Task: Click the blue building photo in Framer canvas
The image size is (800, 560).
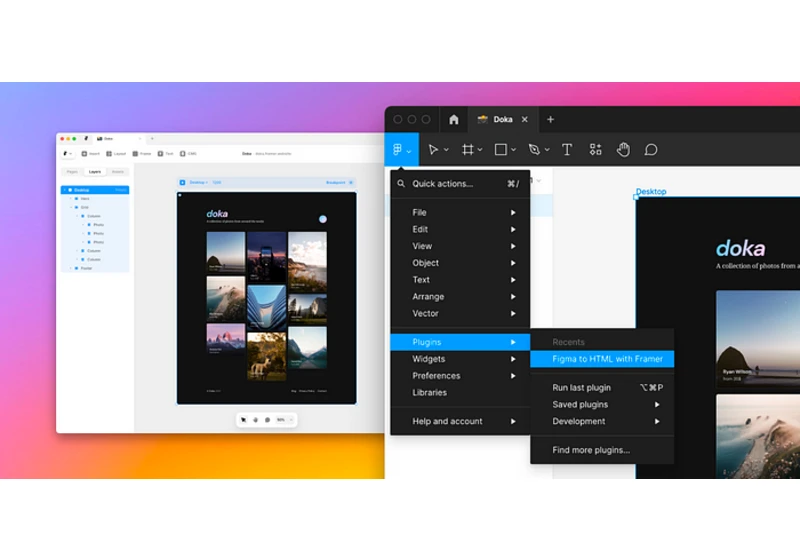Action: click(x=266, y=308)
